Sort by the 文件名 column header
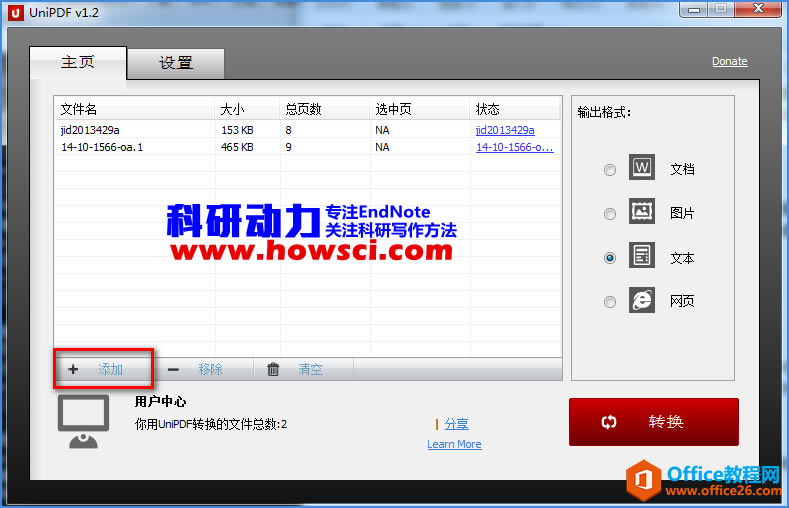Image resolution: width=789 pixels, height=508 pixels. pyautogui.click(x=134, y=109)
